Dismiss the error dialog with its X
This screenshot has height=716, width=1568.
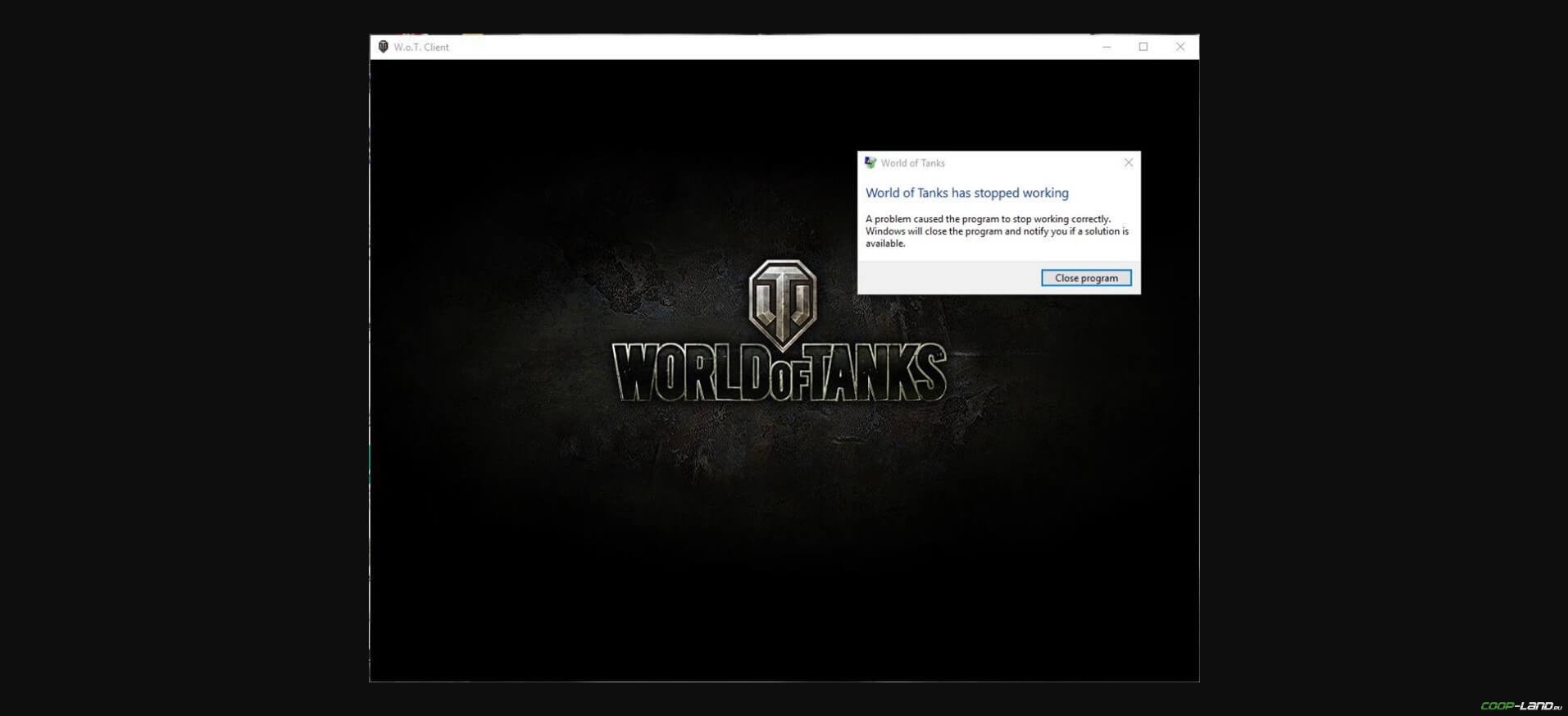pyautogui.click(x=1128, y=162)
